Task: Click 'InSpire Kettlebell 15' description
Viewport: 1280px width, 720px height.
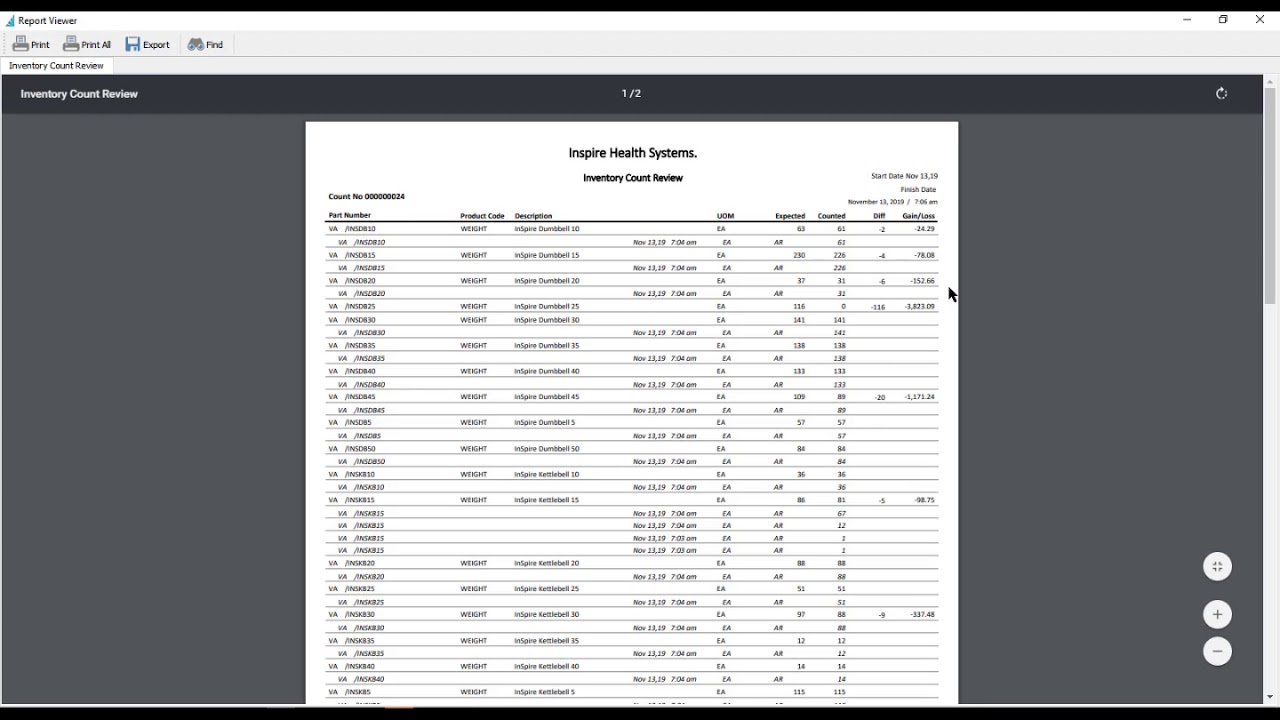Action: (547, 500)
